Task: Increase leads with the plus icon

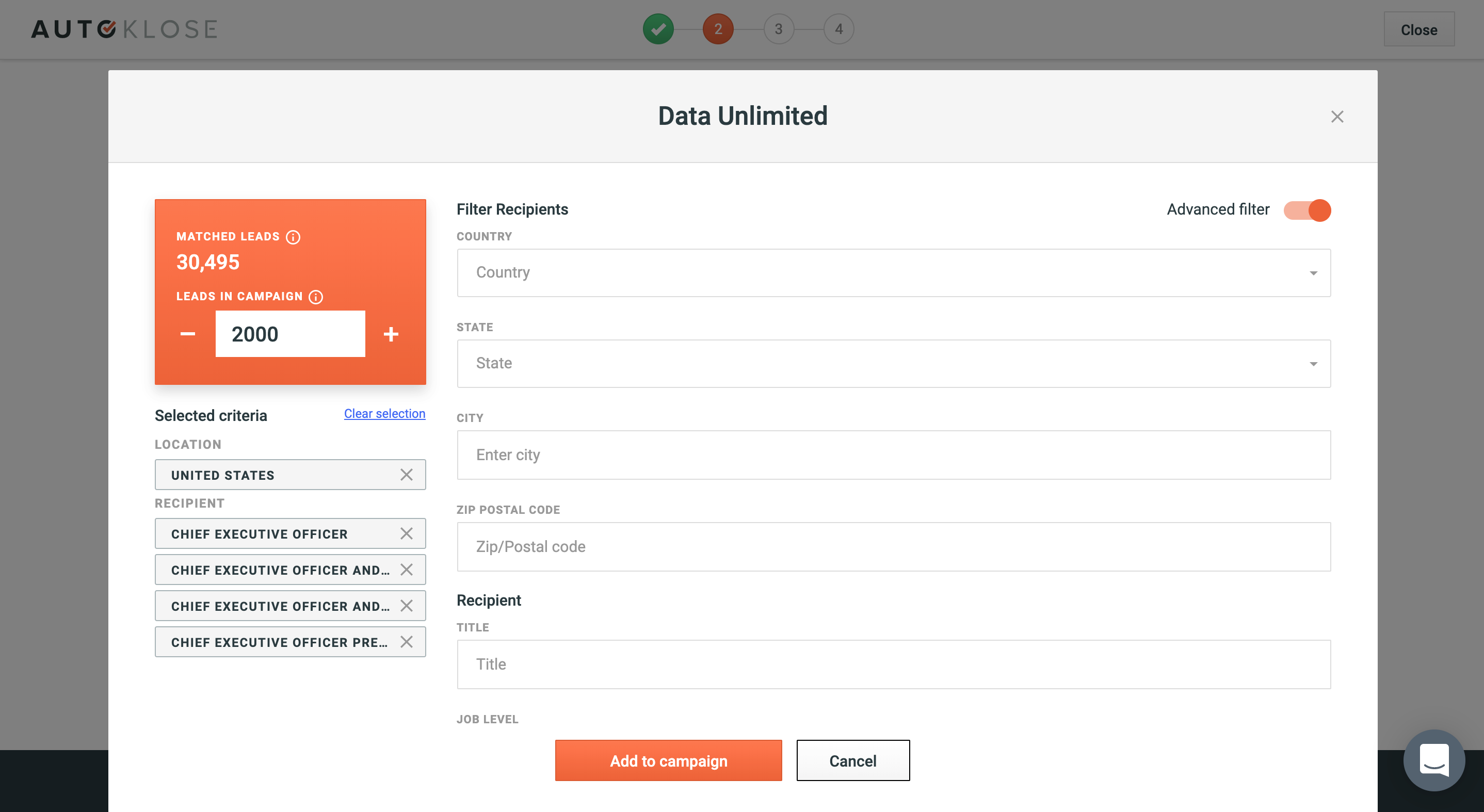Action: (x=391, y=334)
